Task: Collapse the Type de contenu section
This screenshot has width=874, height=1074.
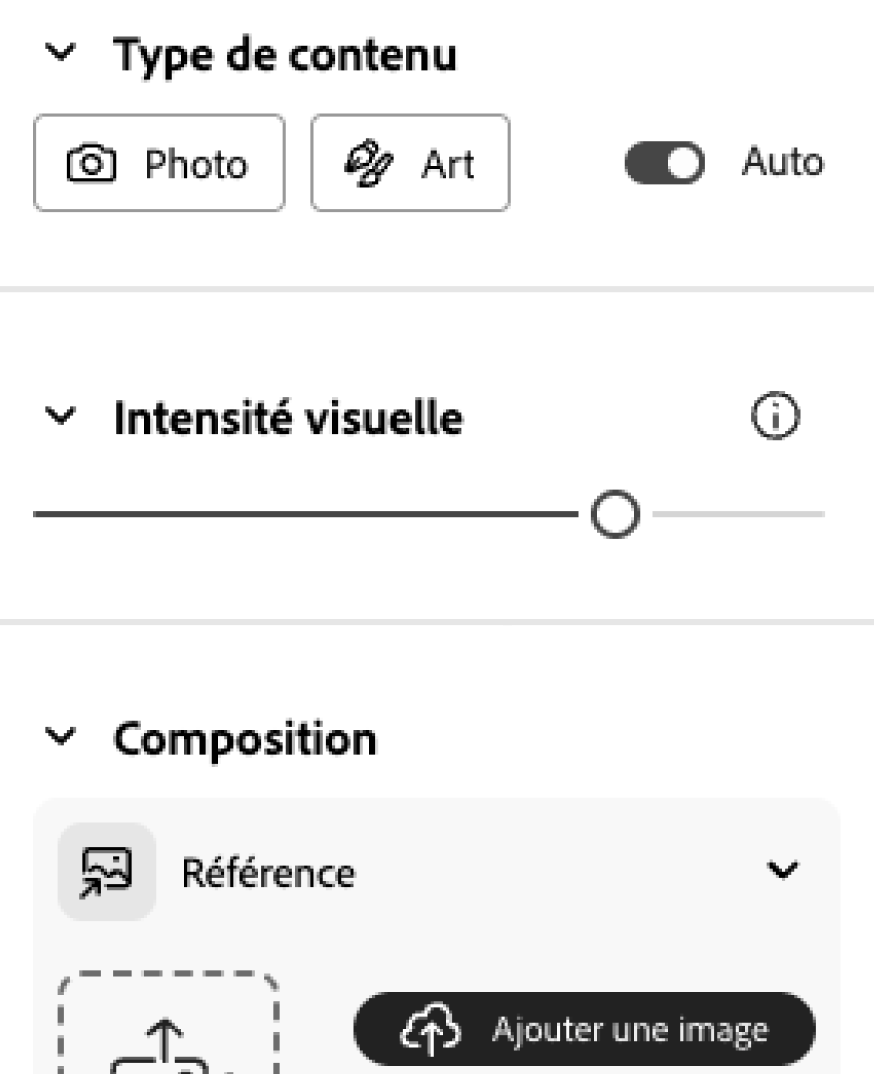Action: pyautogui.click(x=60, y=56)
